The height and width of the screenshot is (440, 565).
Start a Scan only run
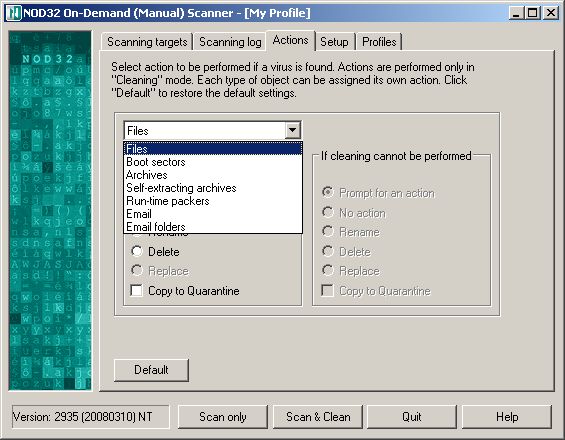point(223,417)
